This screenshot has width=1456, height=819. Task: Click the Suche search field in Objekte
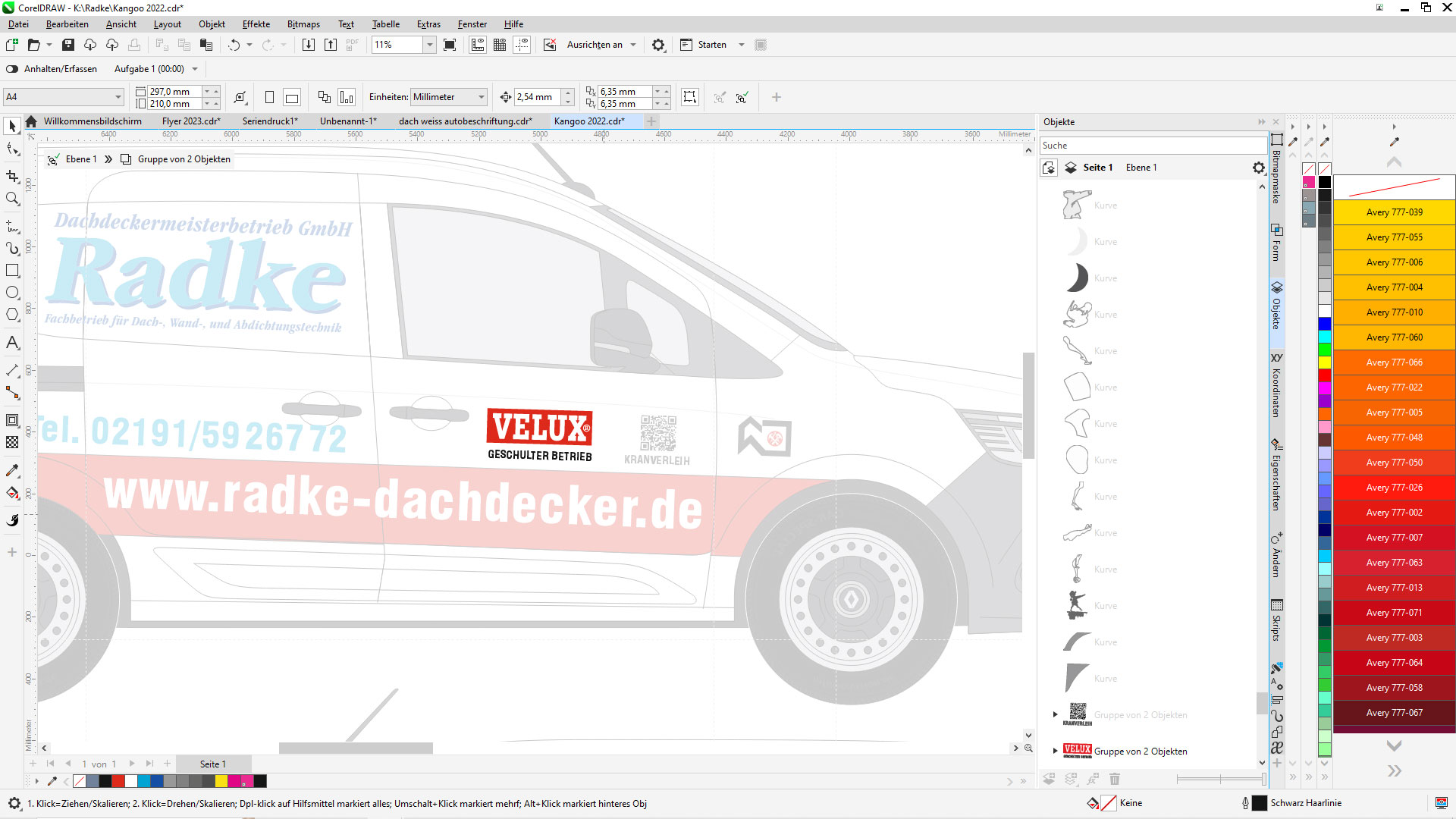(1153, 146)
